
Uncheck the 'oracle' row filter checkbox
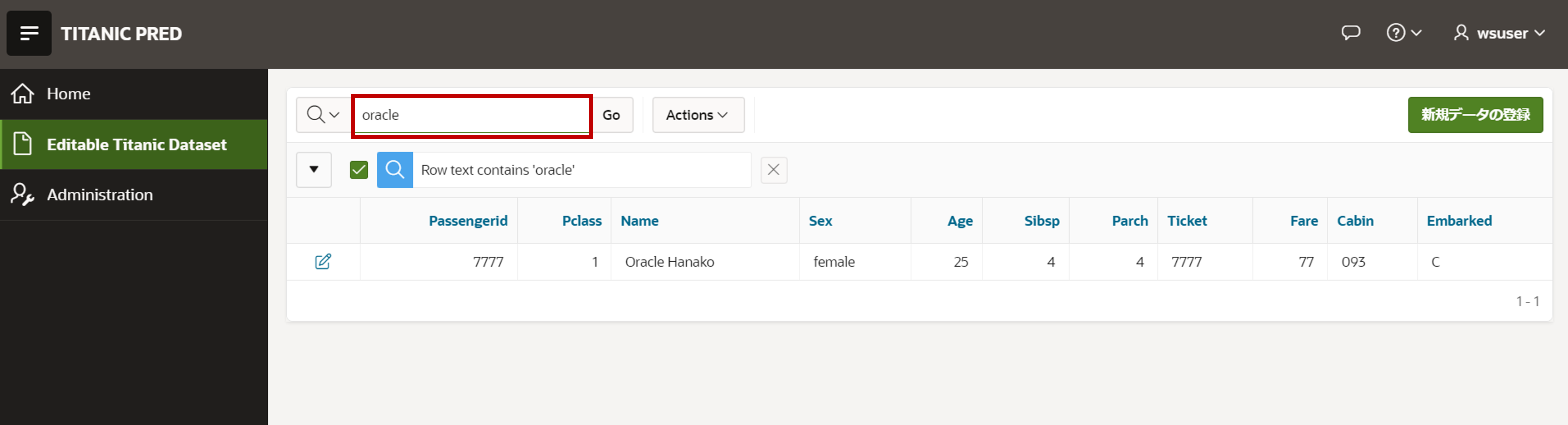click(x=359, y=170)
